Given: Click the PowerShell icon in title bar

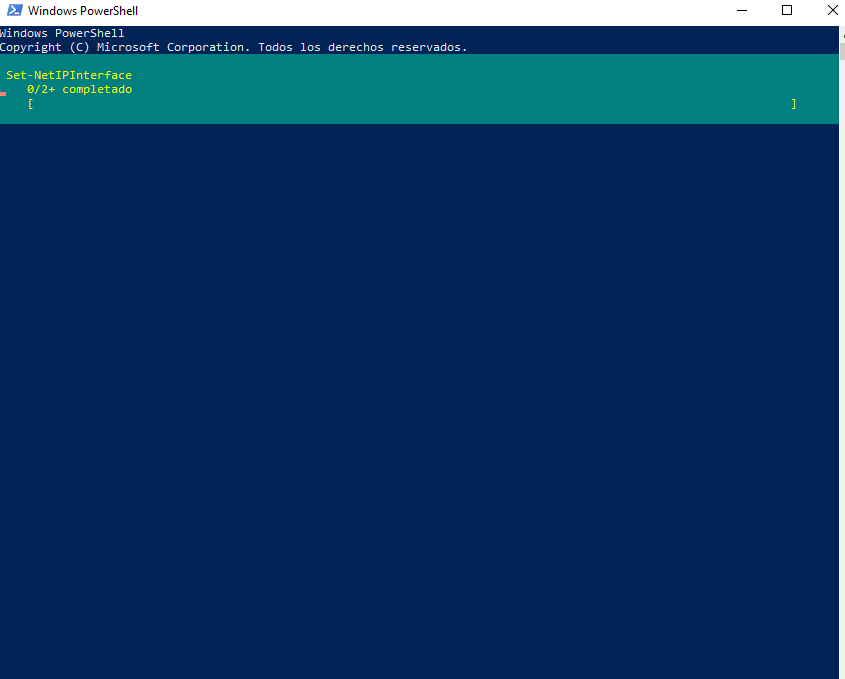Looking at the screenshot, I should (15, 10).
